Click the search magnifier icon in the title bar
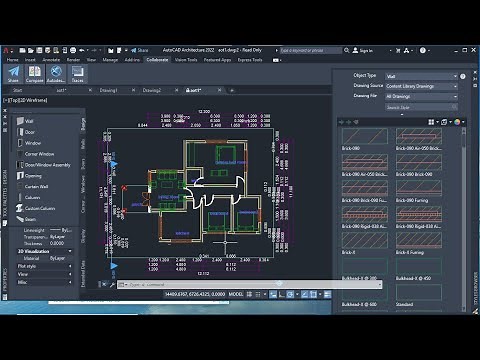Screen dimensions: 480x360 click(x=347, y=50)
